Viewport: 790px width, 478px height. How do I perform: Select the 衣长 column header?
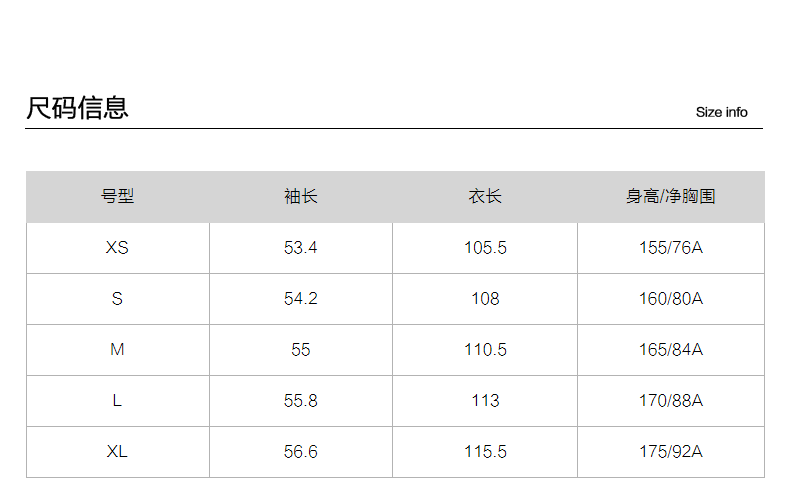pos(485,197)
